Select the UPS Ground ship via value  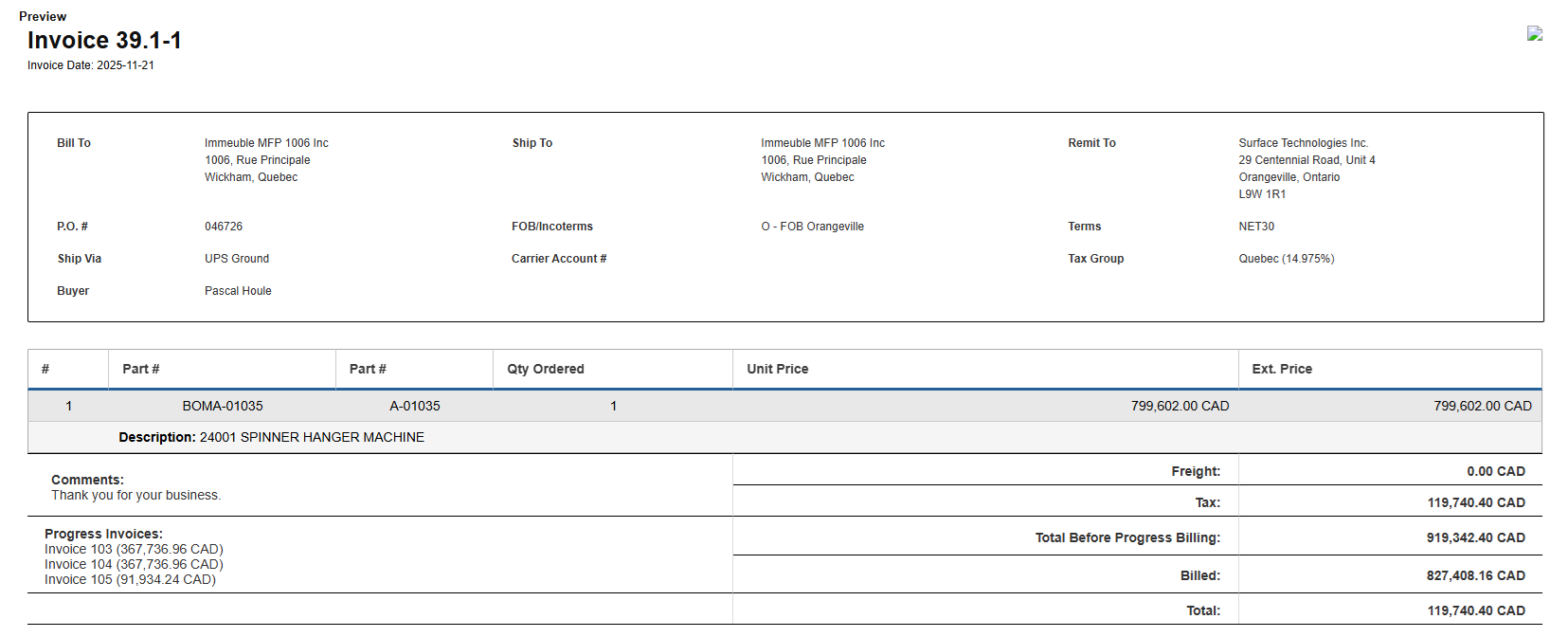click(237, 259)
